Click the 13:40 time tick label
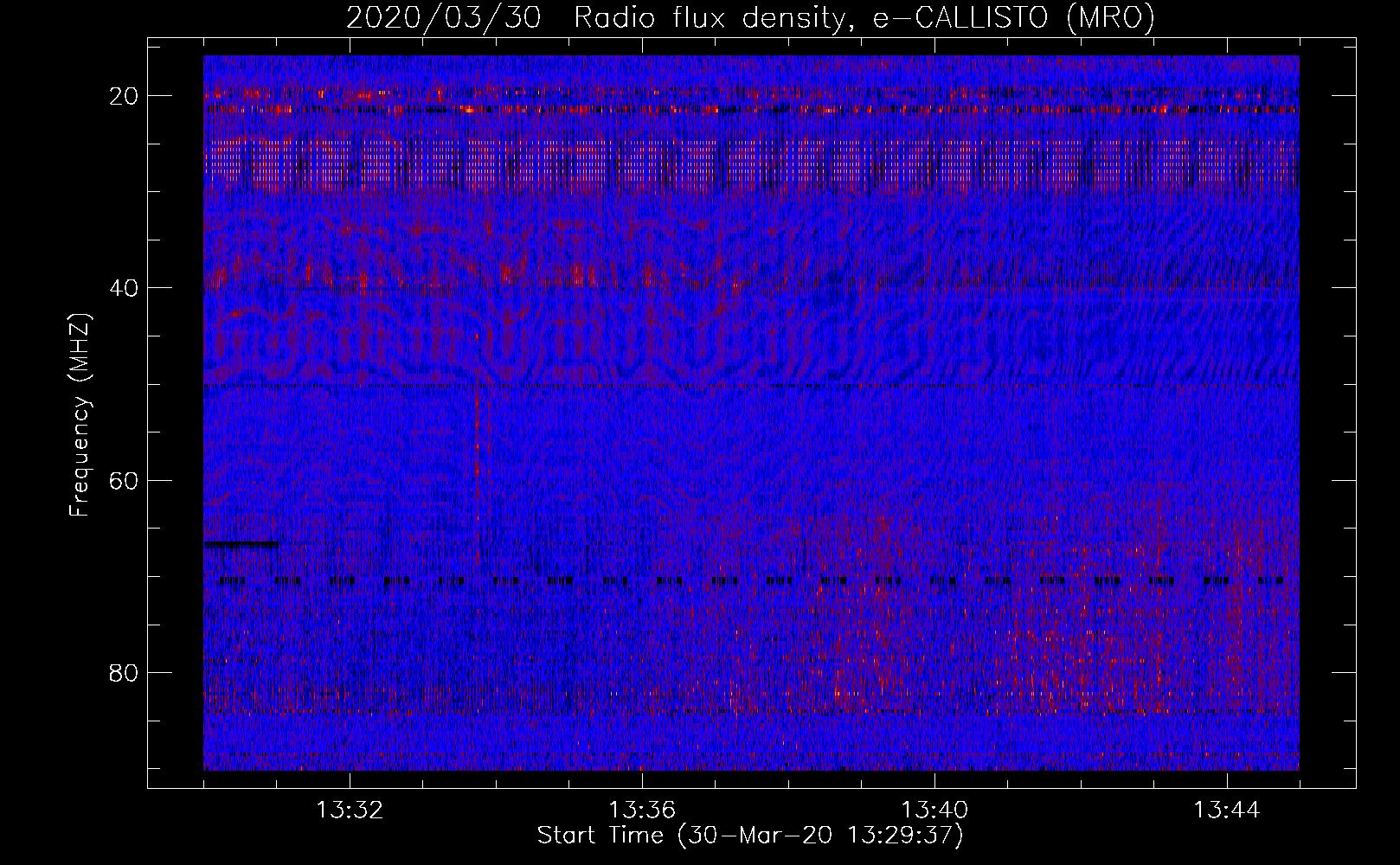 [x=934, y=811]
